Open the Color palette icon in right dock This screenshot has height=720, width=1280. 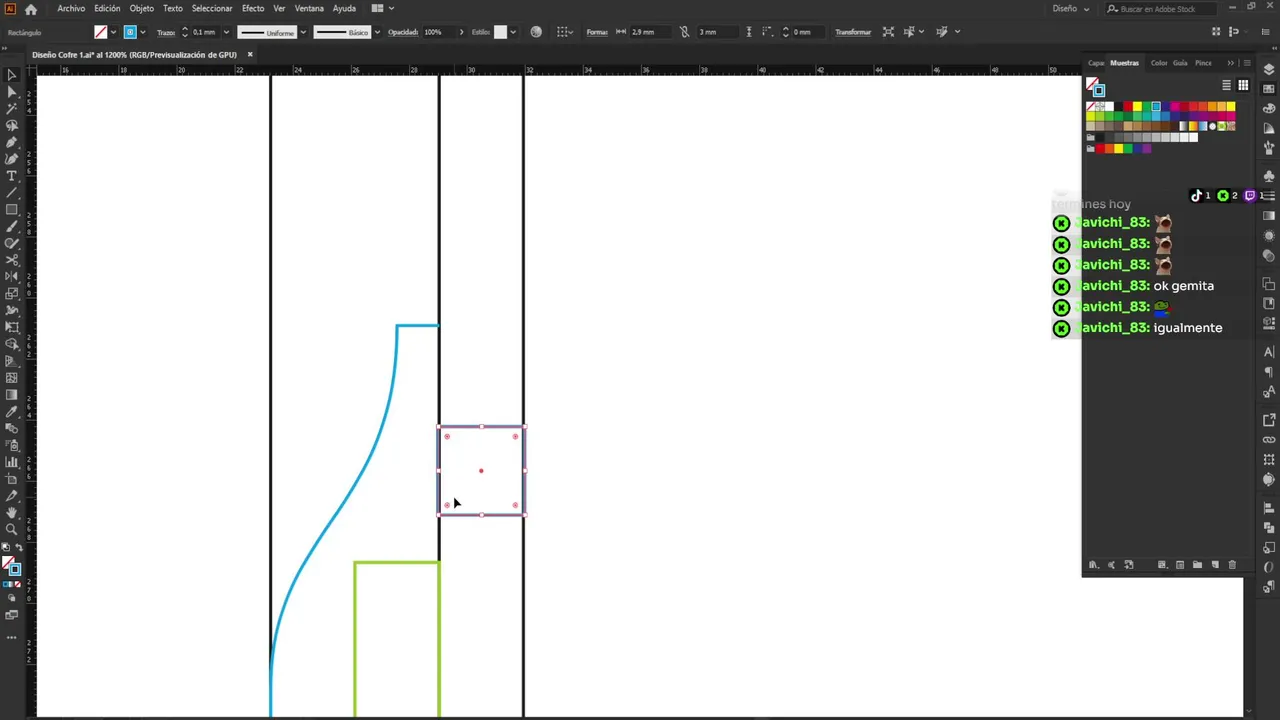(x=1269, y=108)
